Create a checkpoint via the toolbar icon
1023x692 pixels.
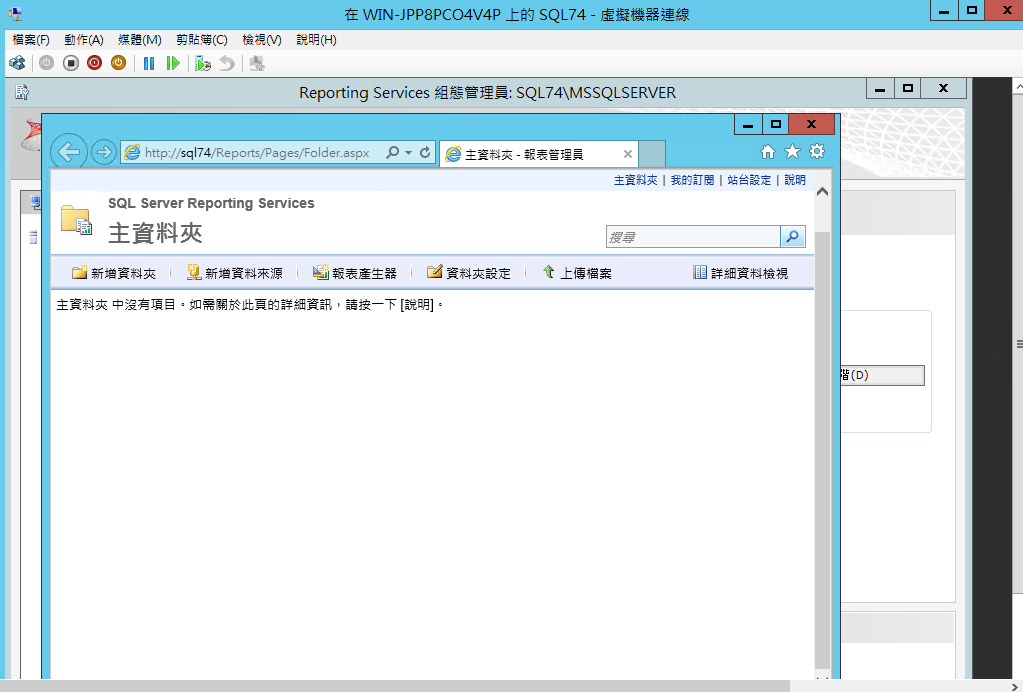click(203, 63)
